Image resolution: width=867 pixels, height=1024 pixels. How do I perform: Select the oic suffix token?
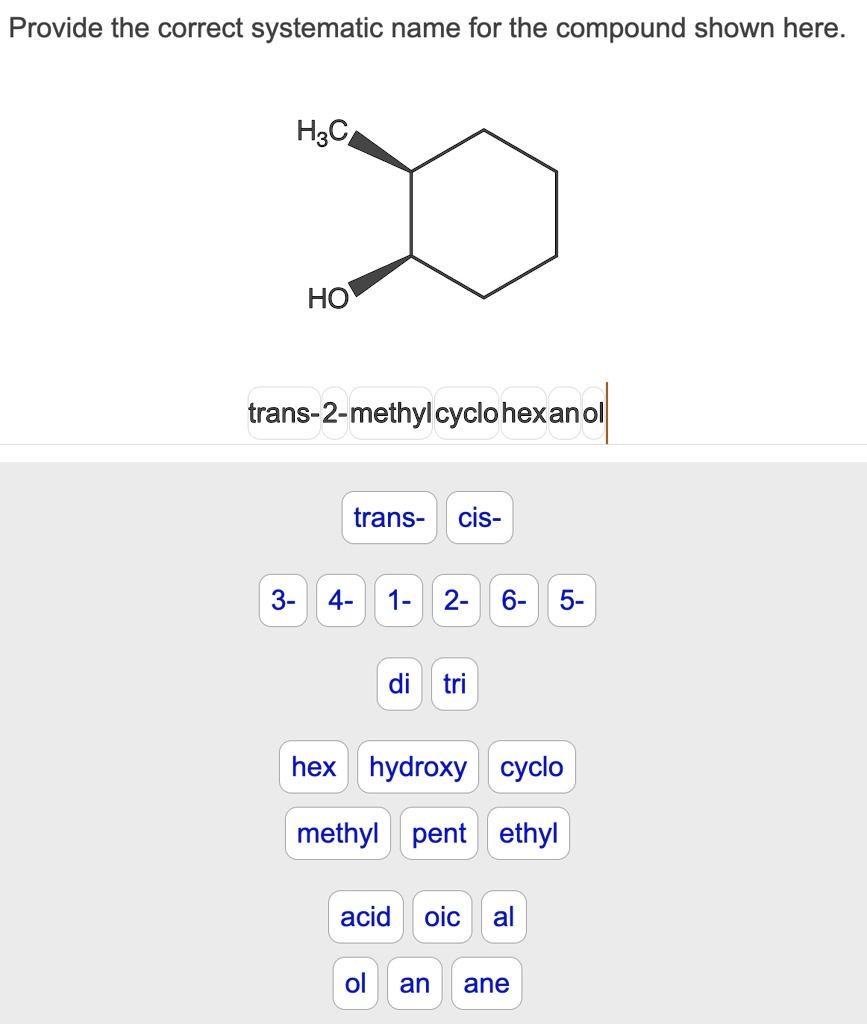click(x=442, y=917)
